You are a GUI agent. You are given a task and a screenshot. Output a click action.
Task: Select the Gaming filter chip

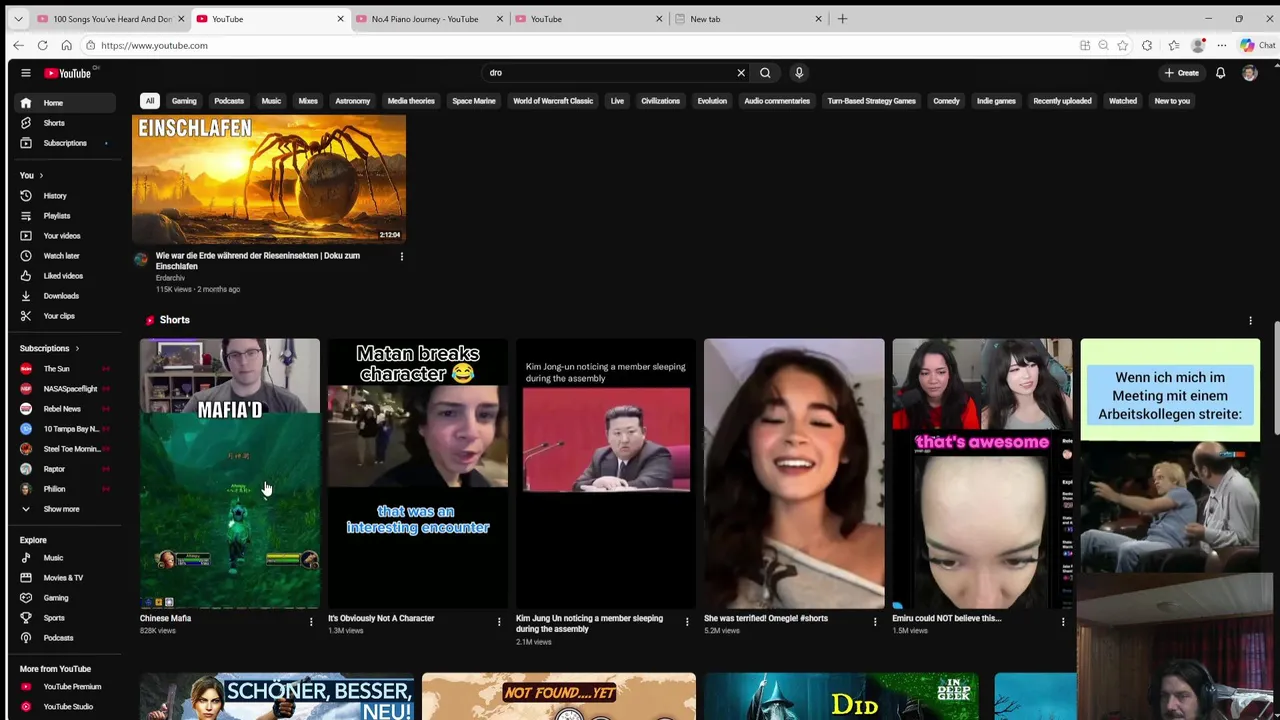click(184, 101)
